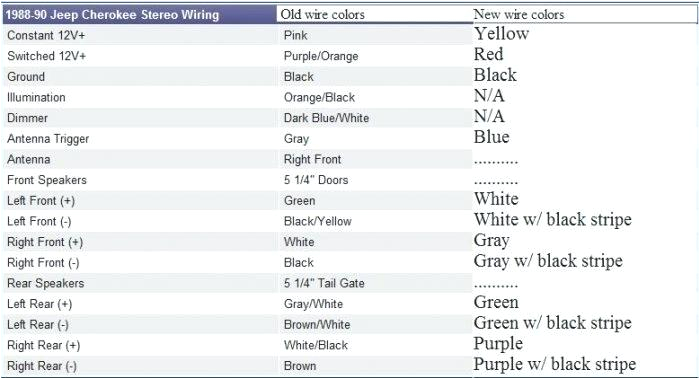Click the 'Yellow' new wire color
This screenshot has width=700, height=379.
click(502, 34)
